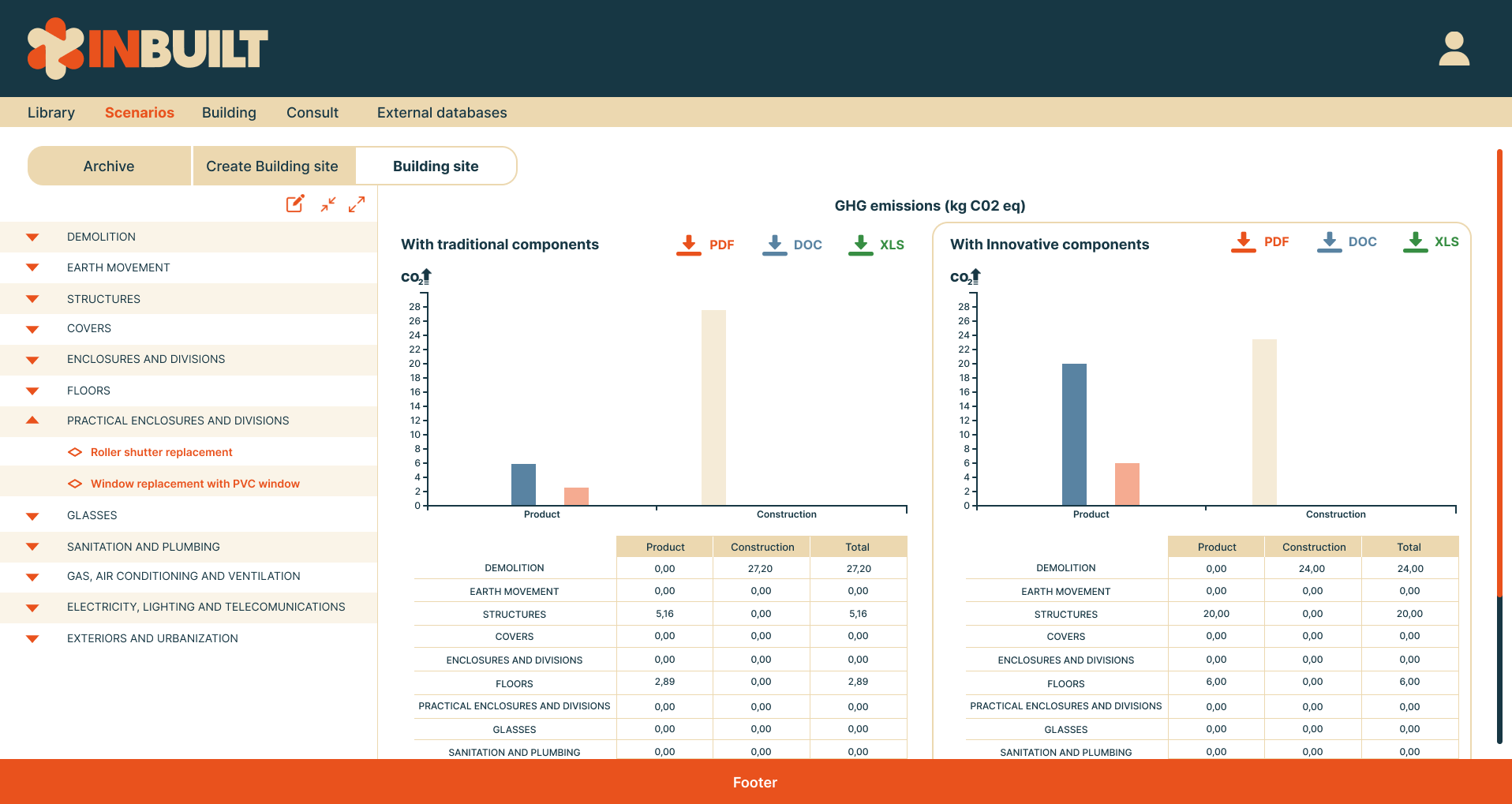Image resolution: width=1512 pixels, height=804 pixels.
Task: Collapse PRACTICAL ENCLOSURES AND DIVISIONS category
Action: [x=32, y=421]
